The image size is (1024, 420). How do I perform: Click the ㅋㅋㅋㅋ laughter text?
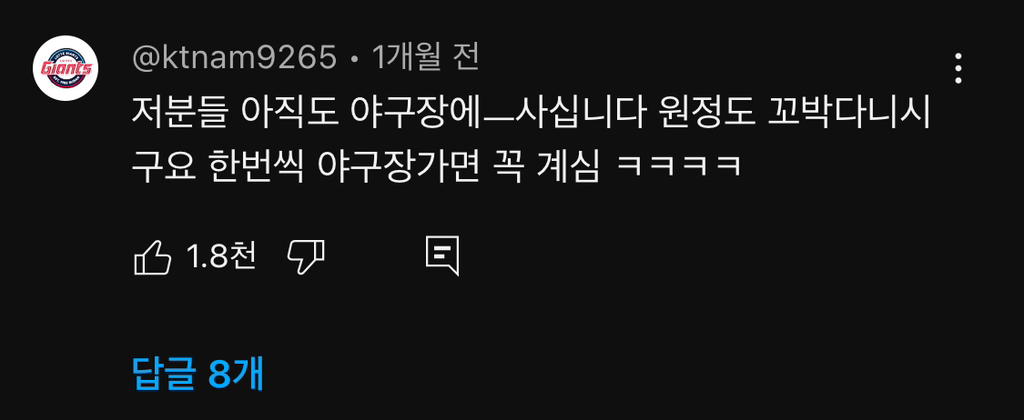click(x=679, y=169)
